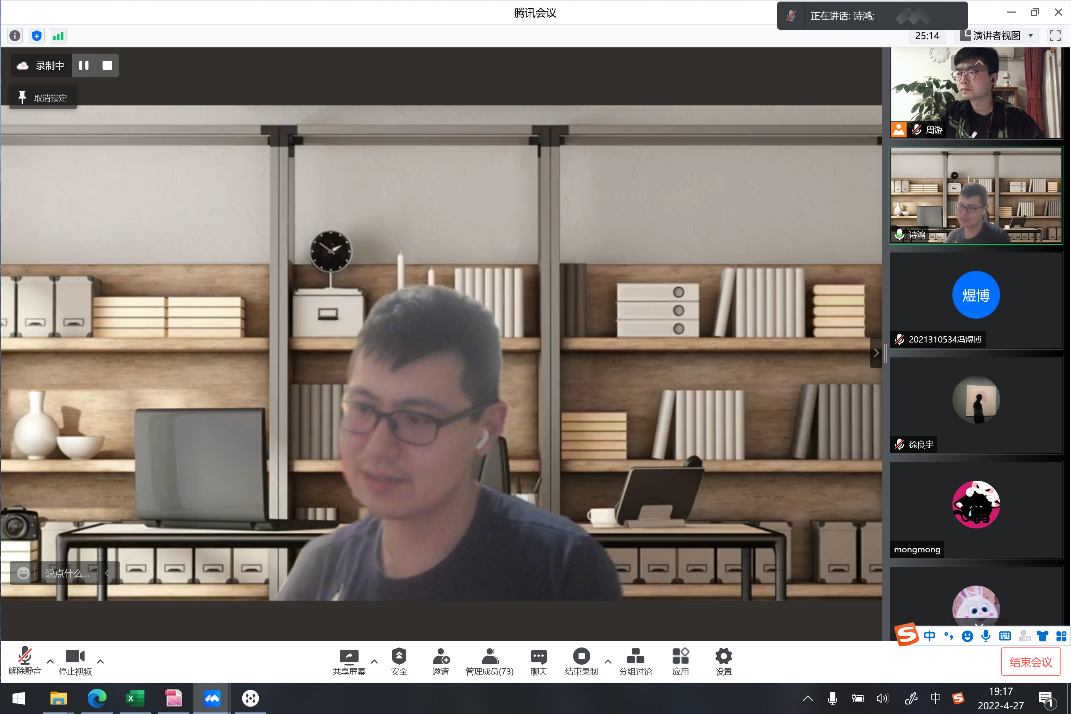
Task: Click the Invite participants icon
Action: click(x=440, y=657)
